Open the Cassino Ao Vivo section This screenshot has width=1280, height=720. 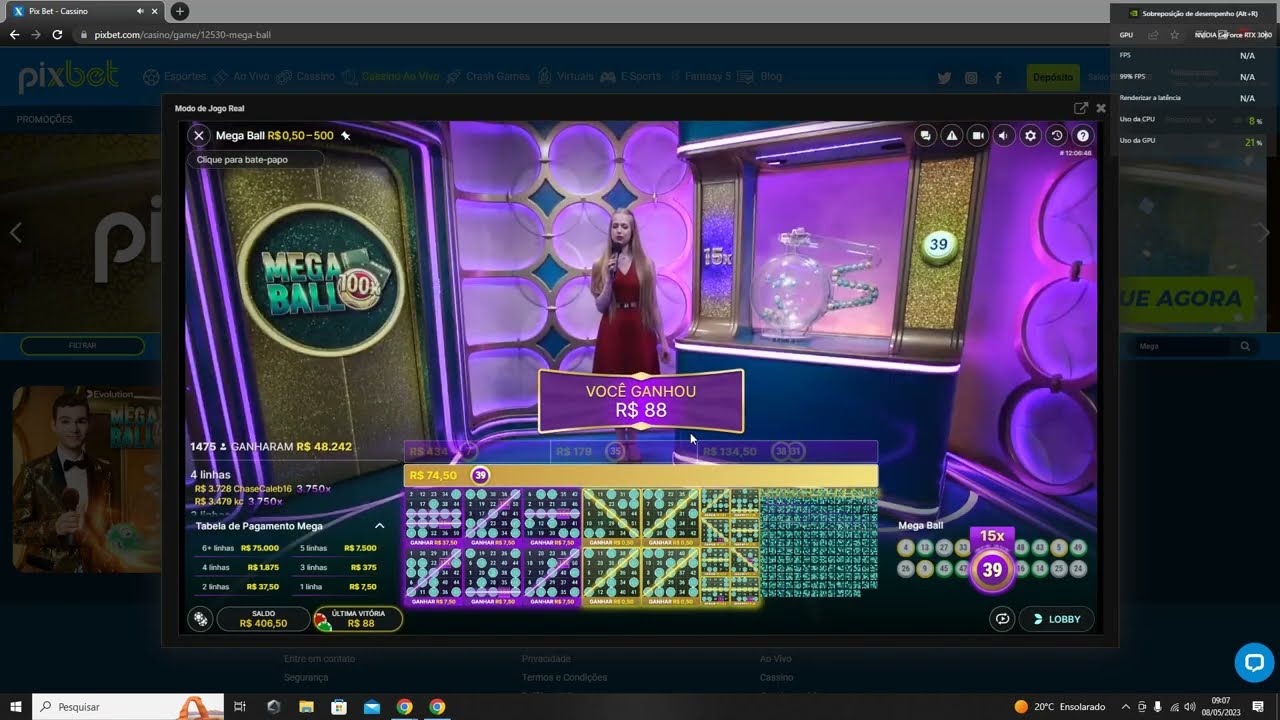click(390, 76)
